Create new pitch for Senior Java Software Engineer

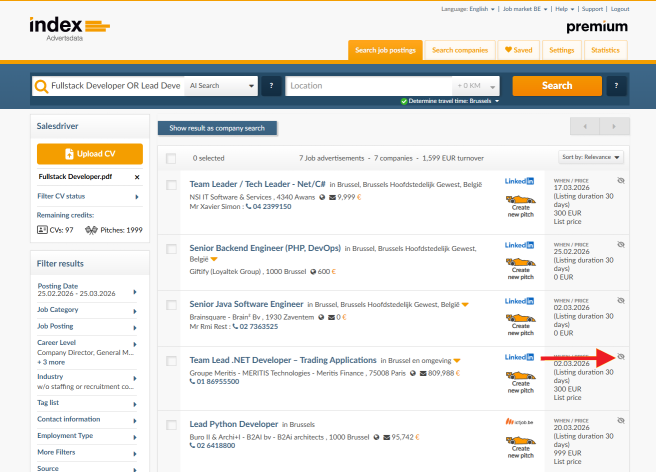520,325
